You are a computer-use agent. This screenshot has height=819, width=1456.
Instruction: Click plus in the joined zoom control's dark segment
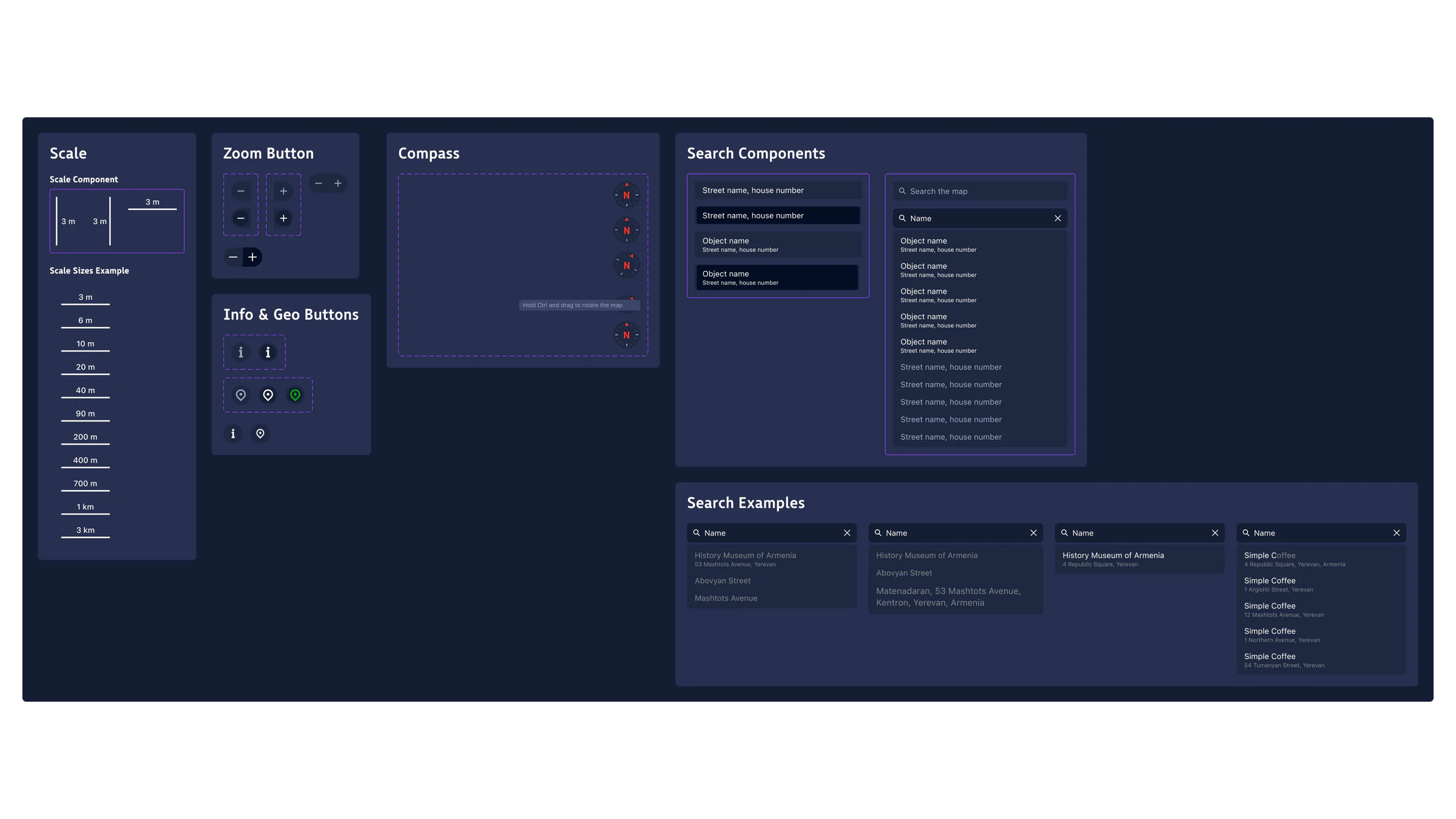pos(252,257)
